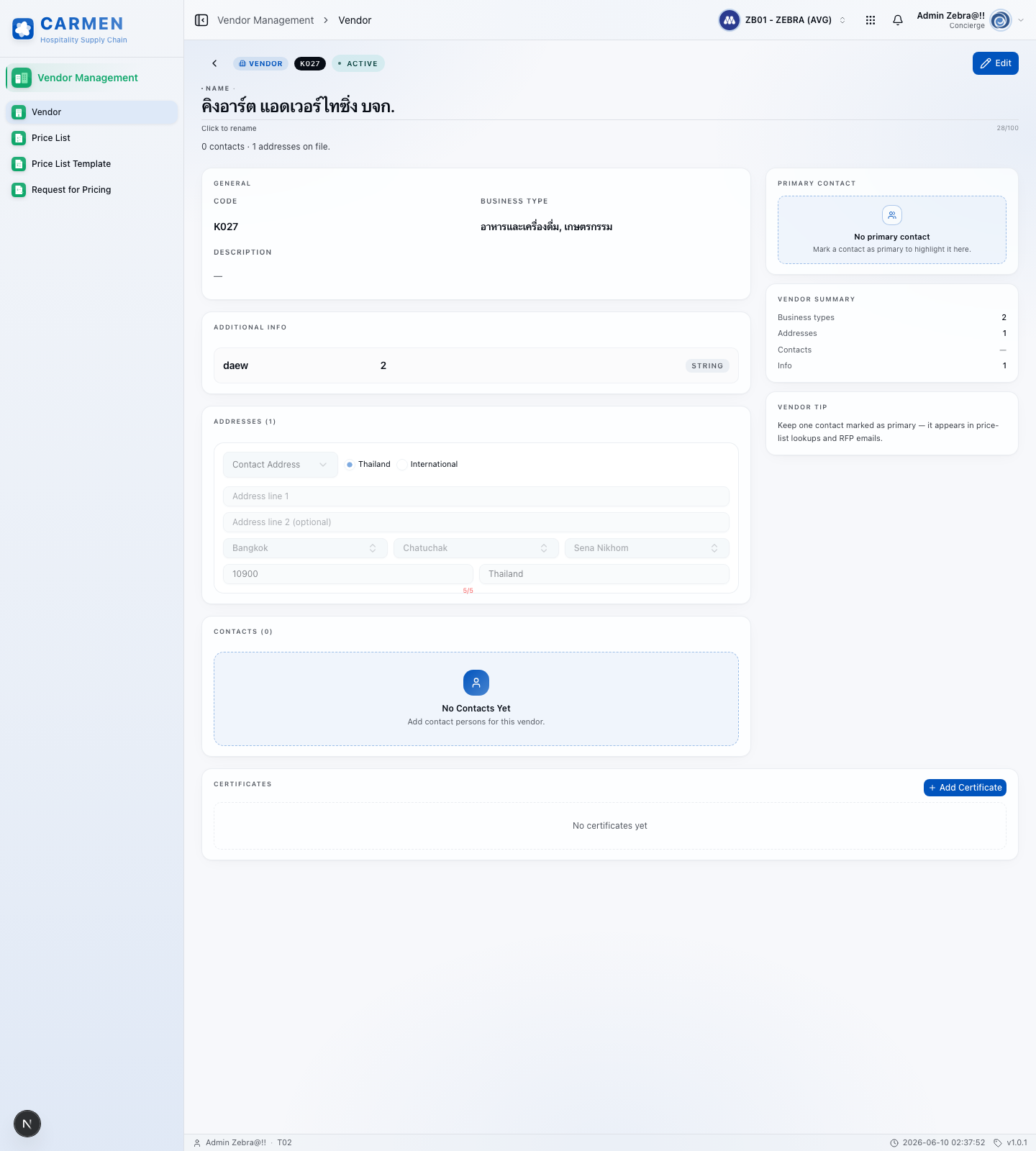
Task: Click the Request for Pricing sidebar icon
Action: pos(19,190)
